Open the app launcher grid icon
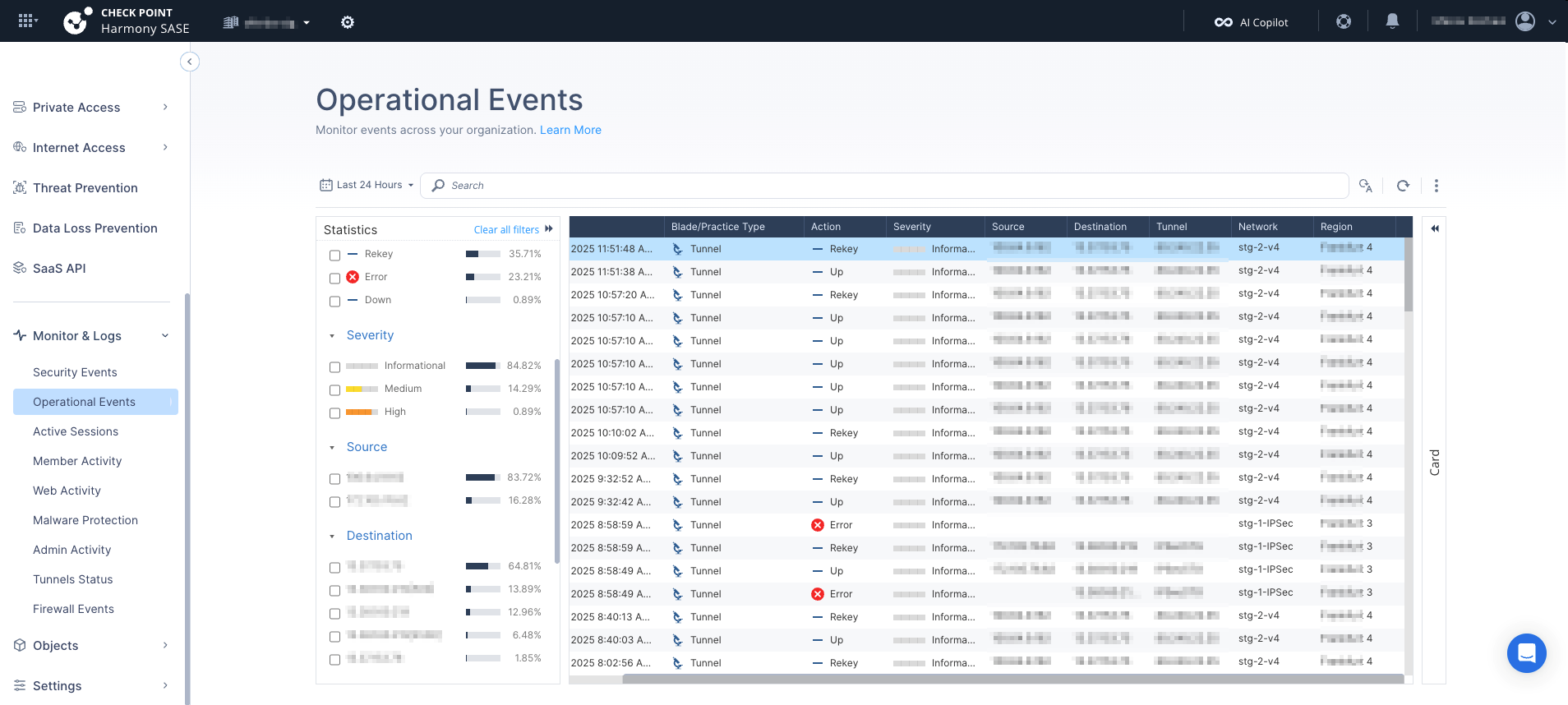The height and width of the screenshot is (705, 1568). point(26,21)
